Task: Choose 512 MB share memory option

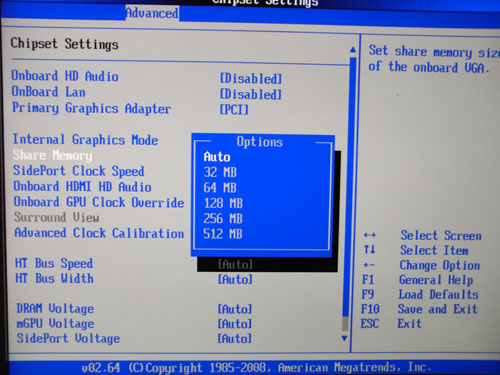Action: (223, 234)
